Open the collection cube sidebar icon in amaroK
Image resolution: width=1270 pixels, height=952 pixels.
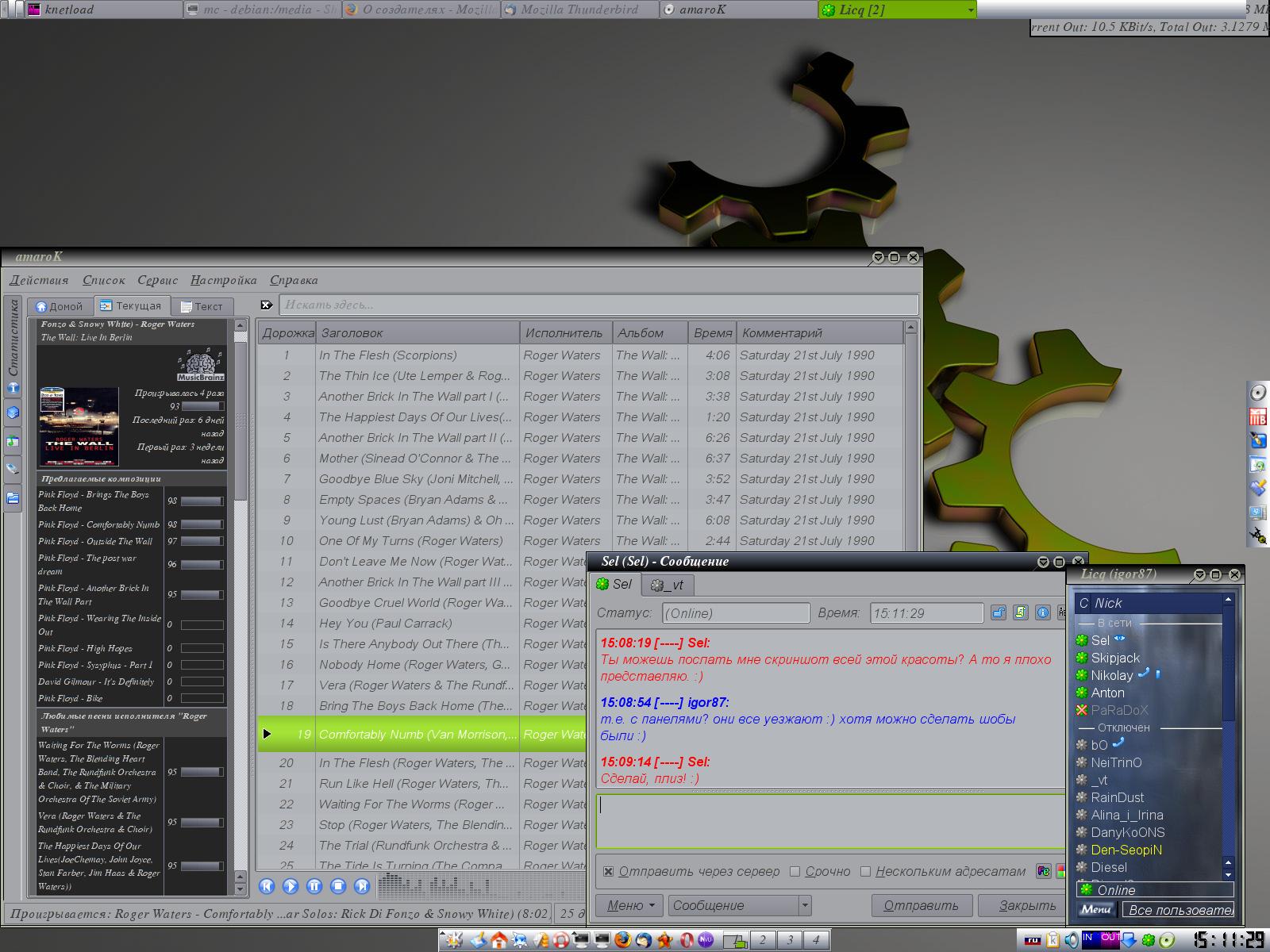pos(13,413)
